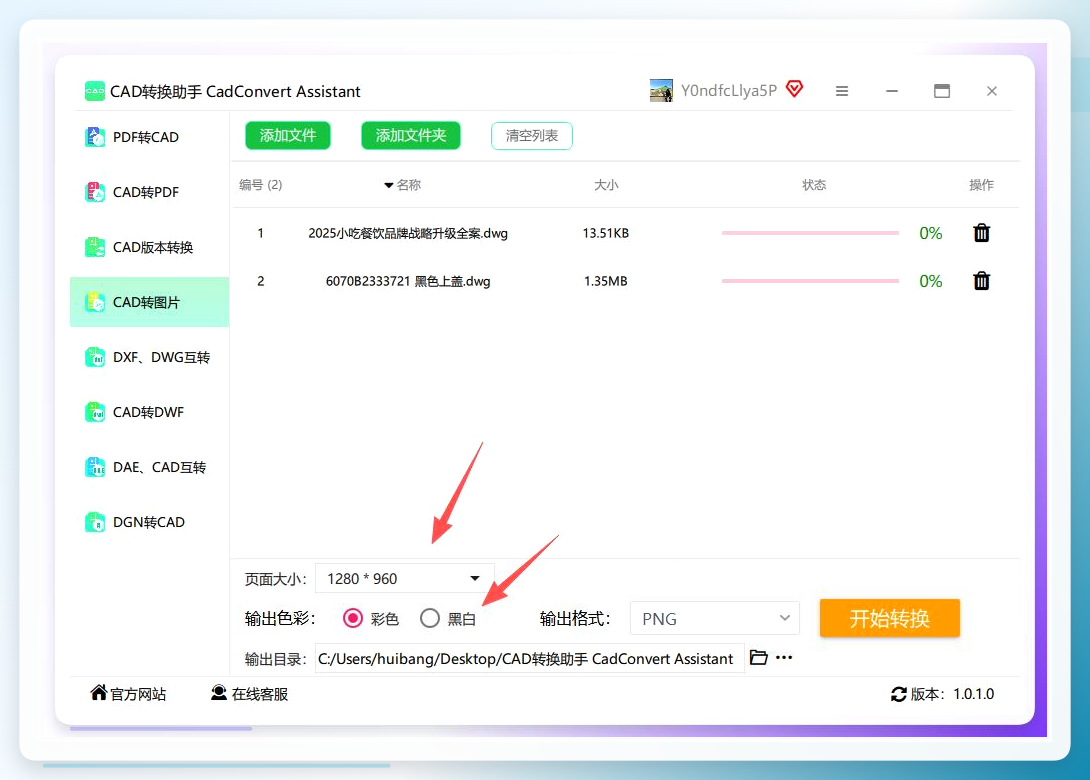Viewport: 1090px width, 780px height.
Task: Select the 黑白 output radio
Action: pos(430,618)
